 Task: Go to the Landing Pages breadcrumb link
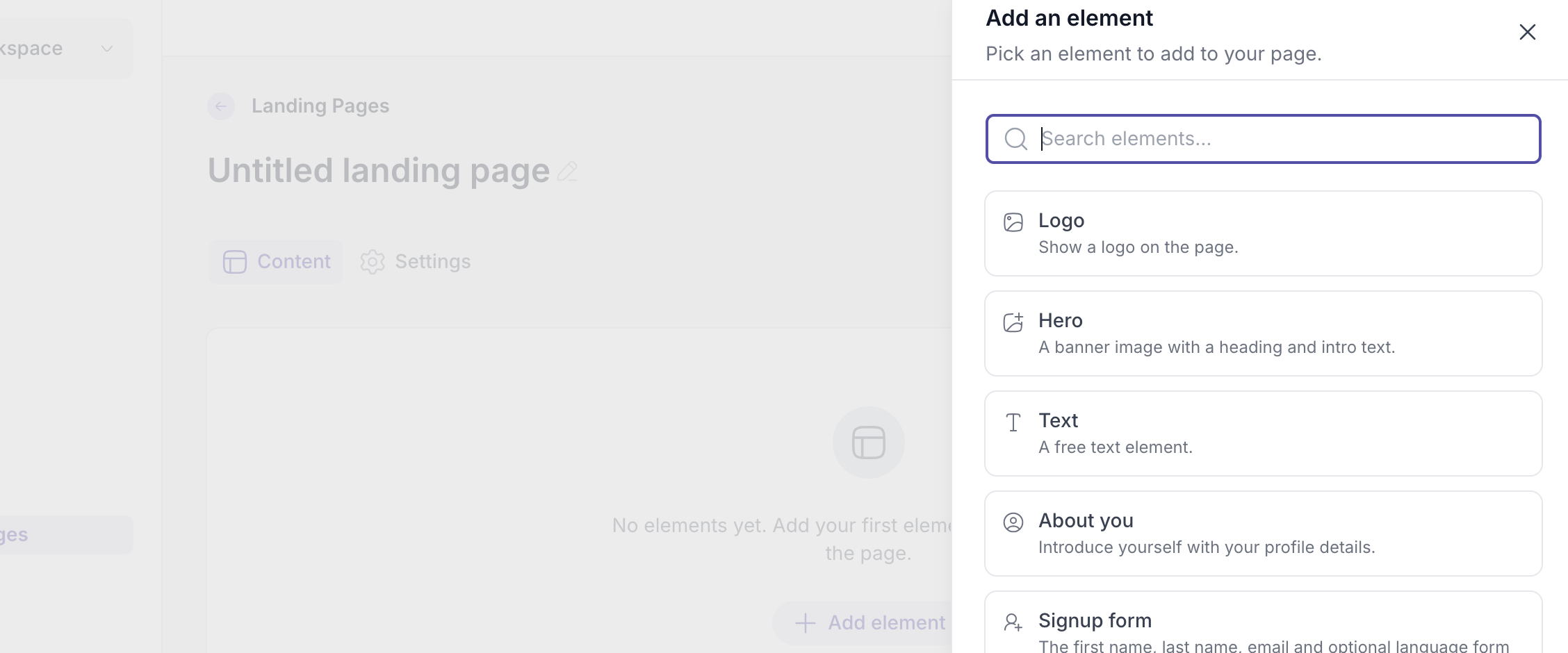tap(320, 106)
